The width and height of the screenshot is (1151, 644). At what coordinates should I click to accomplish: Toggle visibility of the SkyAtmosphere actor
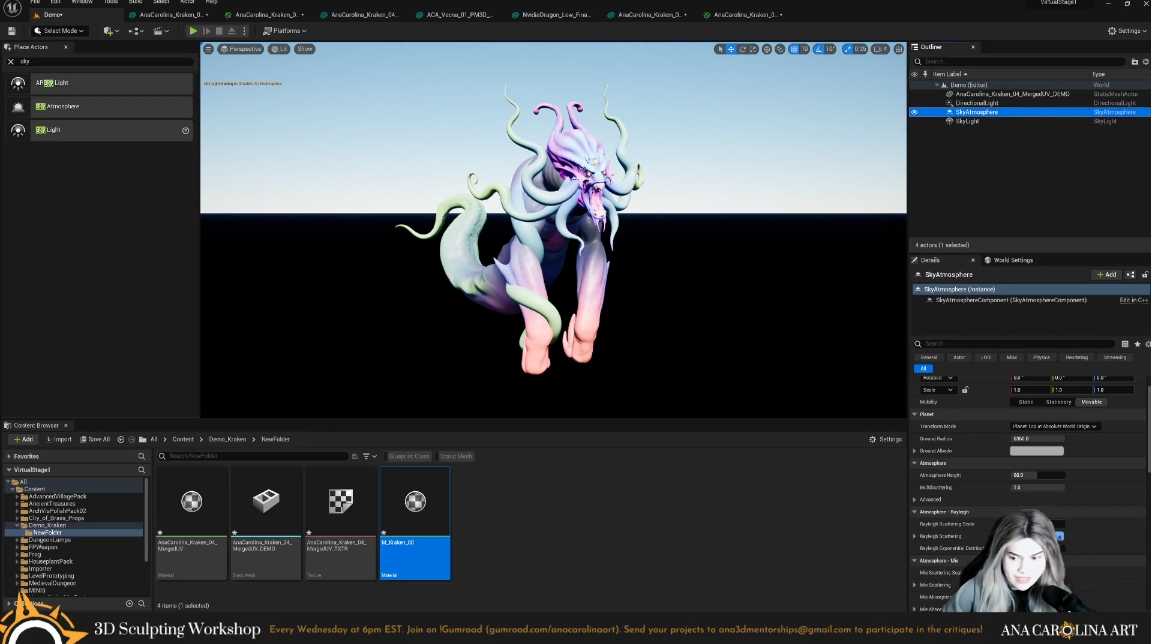pos(914,112)
